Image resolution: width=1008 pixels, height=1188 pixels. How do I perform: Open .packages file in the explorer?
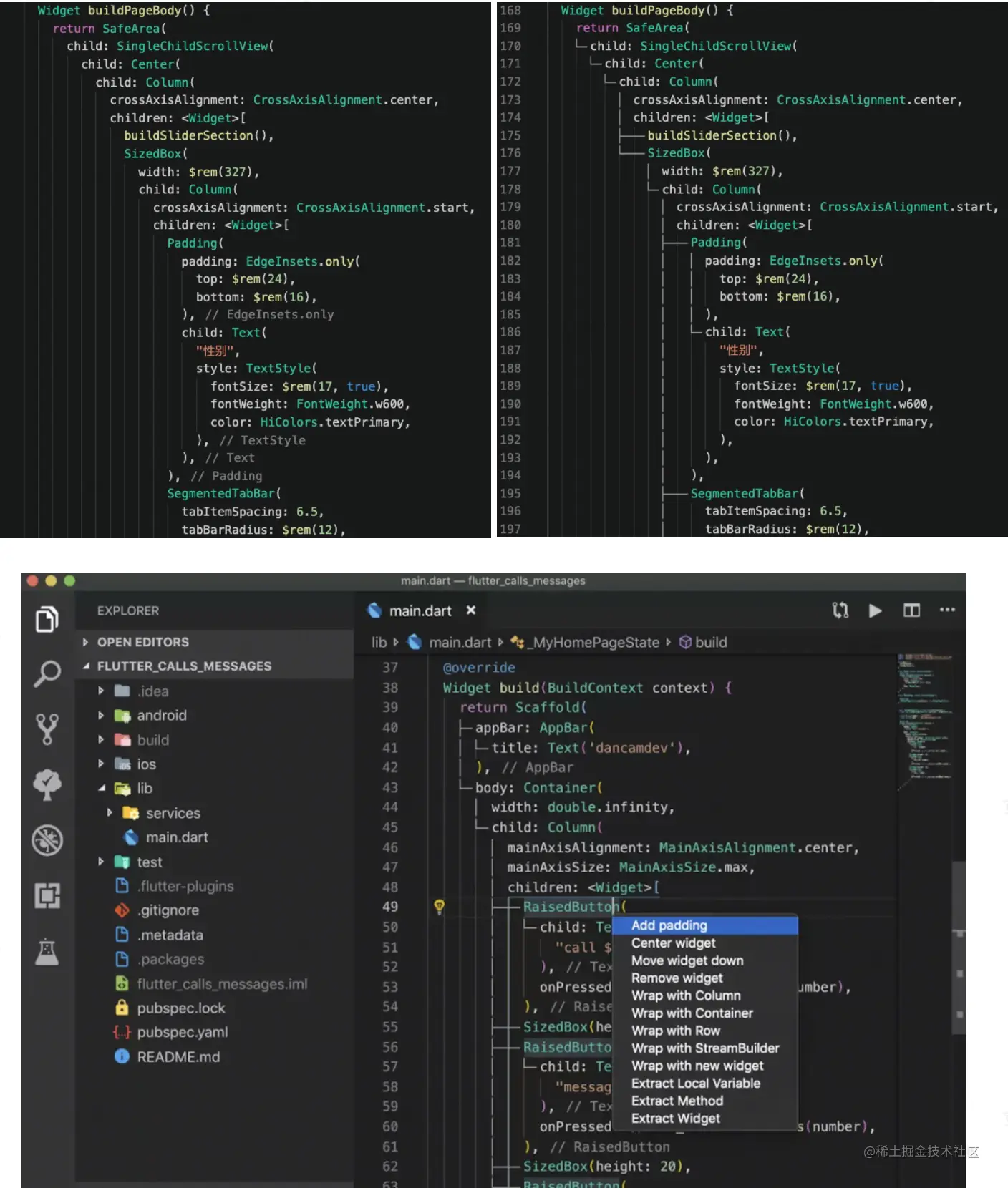coord(171,959)
